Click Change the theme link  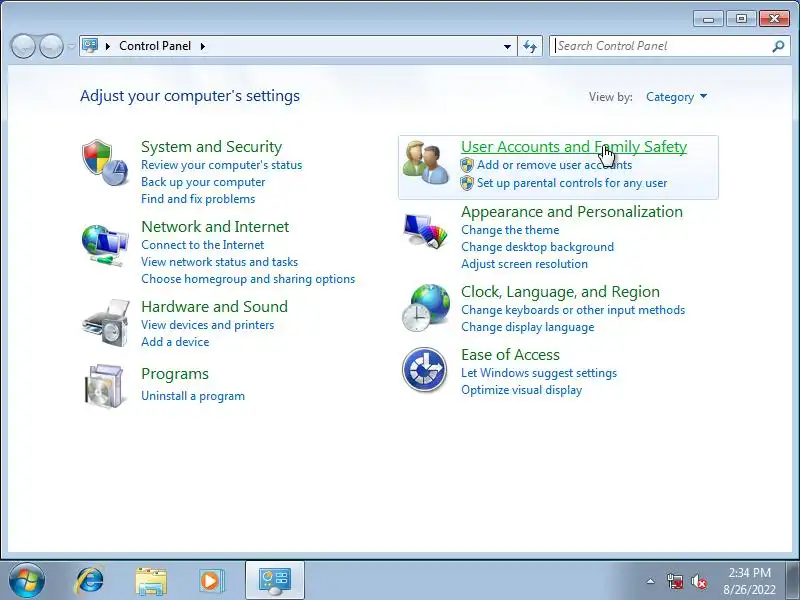coord(510,230)
